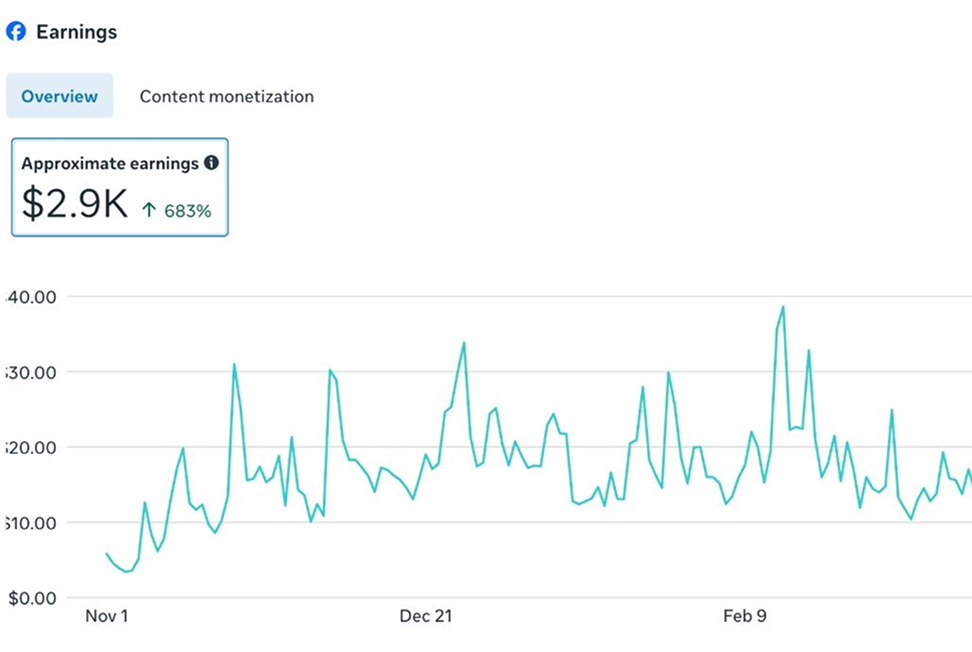Click the 10.00 y-axis label
Viewport: 972px width, 652px height.
pos(31,523)
